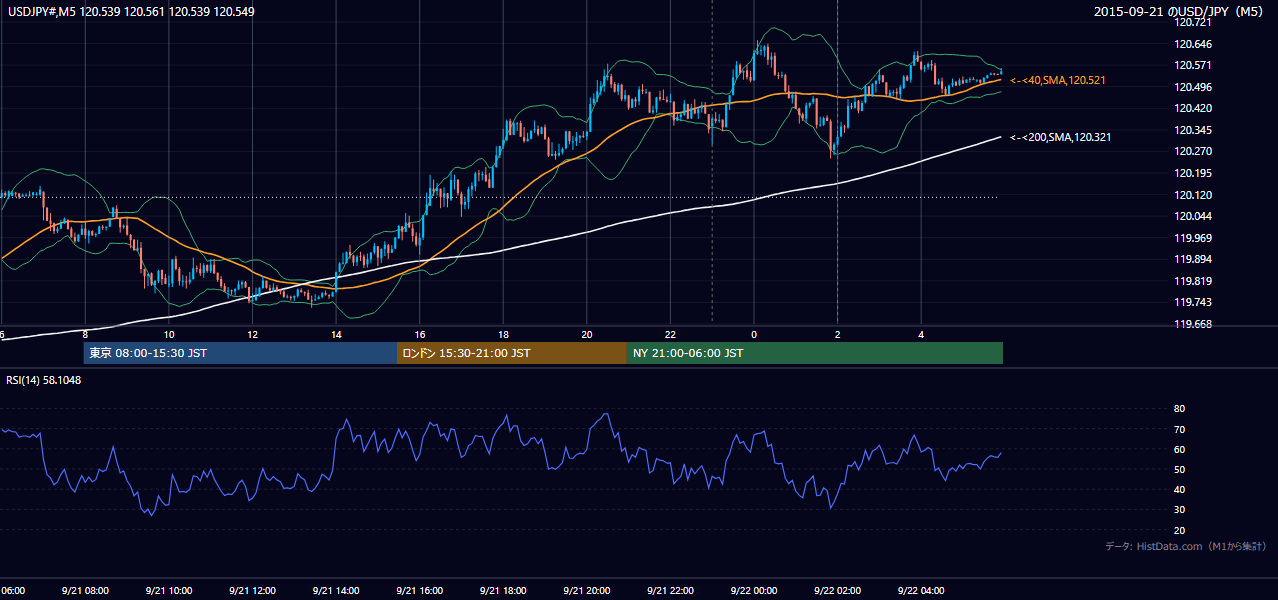Click the RSI(14) 58.1048 indicator label
This screenshot has height=600, width=1278.
pos(44,380)
